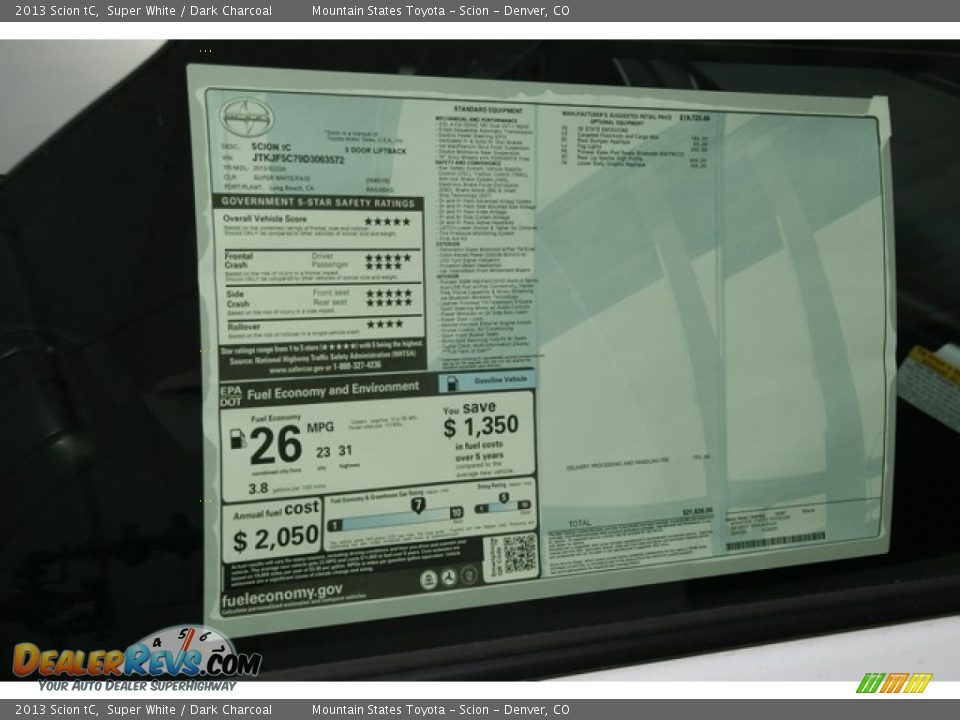
Task: Click the fuel pump icon beside 26 MPG
Action: point(238,439)
